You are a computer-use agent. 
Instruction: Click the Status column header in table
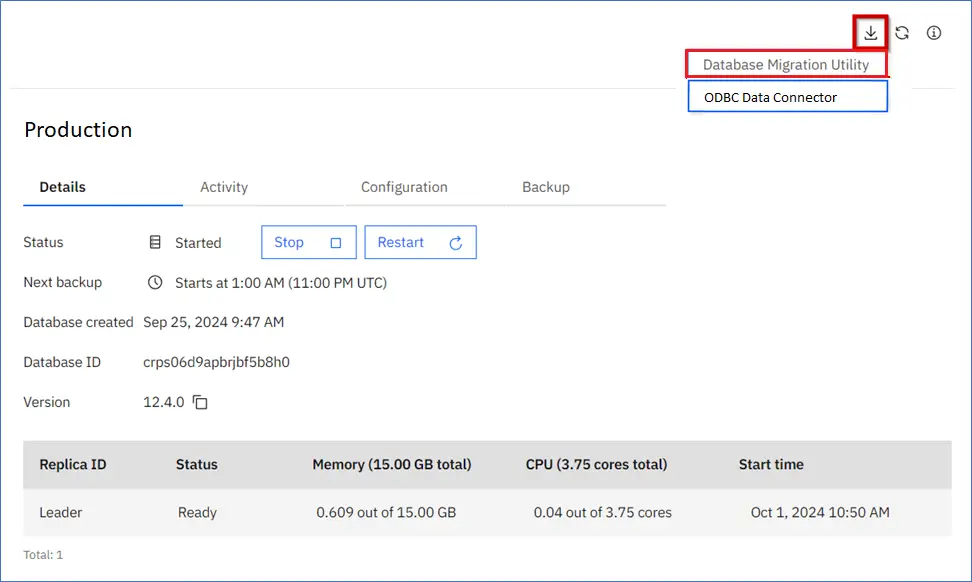click(x=197, y=464)
